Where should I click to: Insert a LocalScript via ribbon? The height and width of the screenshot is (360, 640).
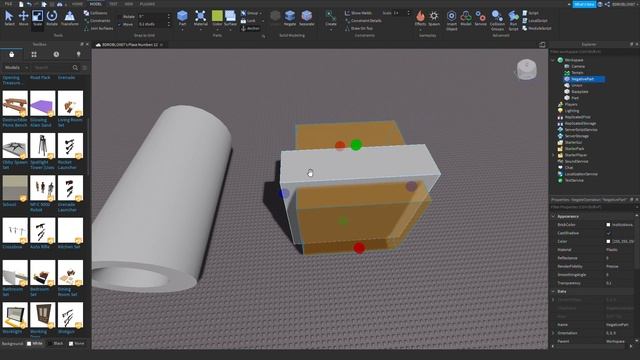click(535, 20)
